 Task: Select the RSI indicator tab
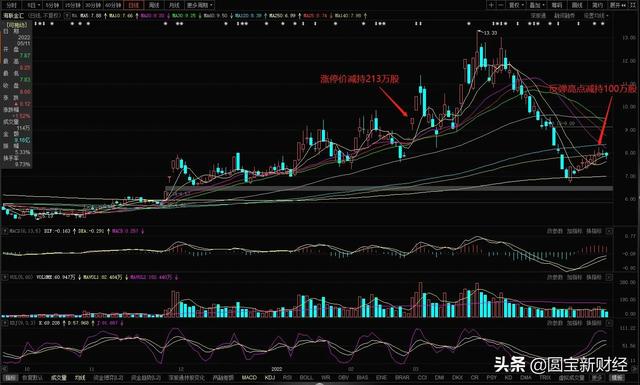pos(287,378)
